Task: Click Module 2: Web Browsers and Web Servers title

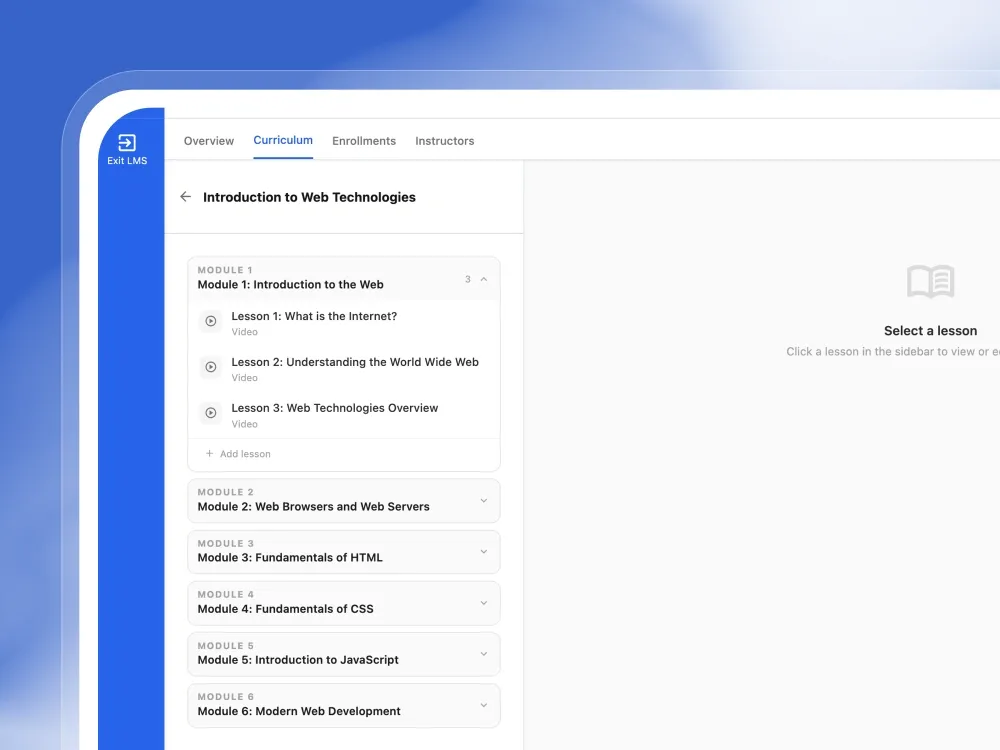Action: tap(313, 506)
